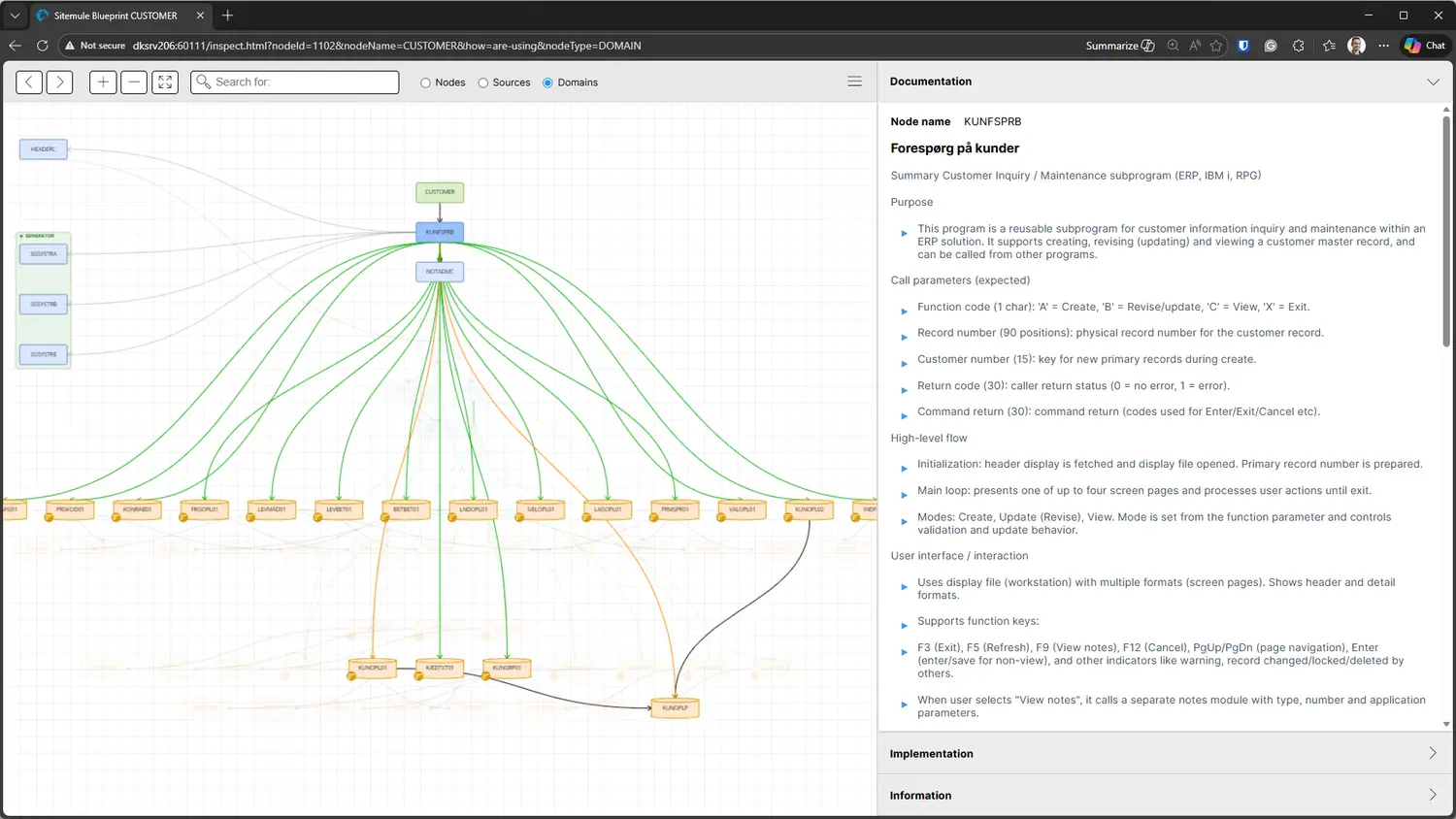
Task: Open a new browser tab
Action: coord(227,16)
